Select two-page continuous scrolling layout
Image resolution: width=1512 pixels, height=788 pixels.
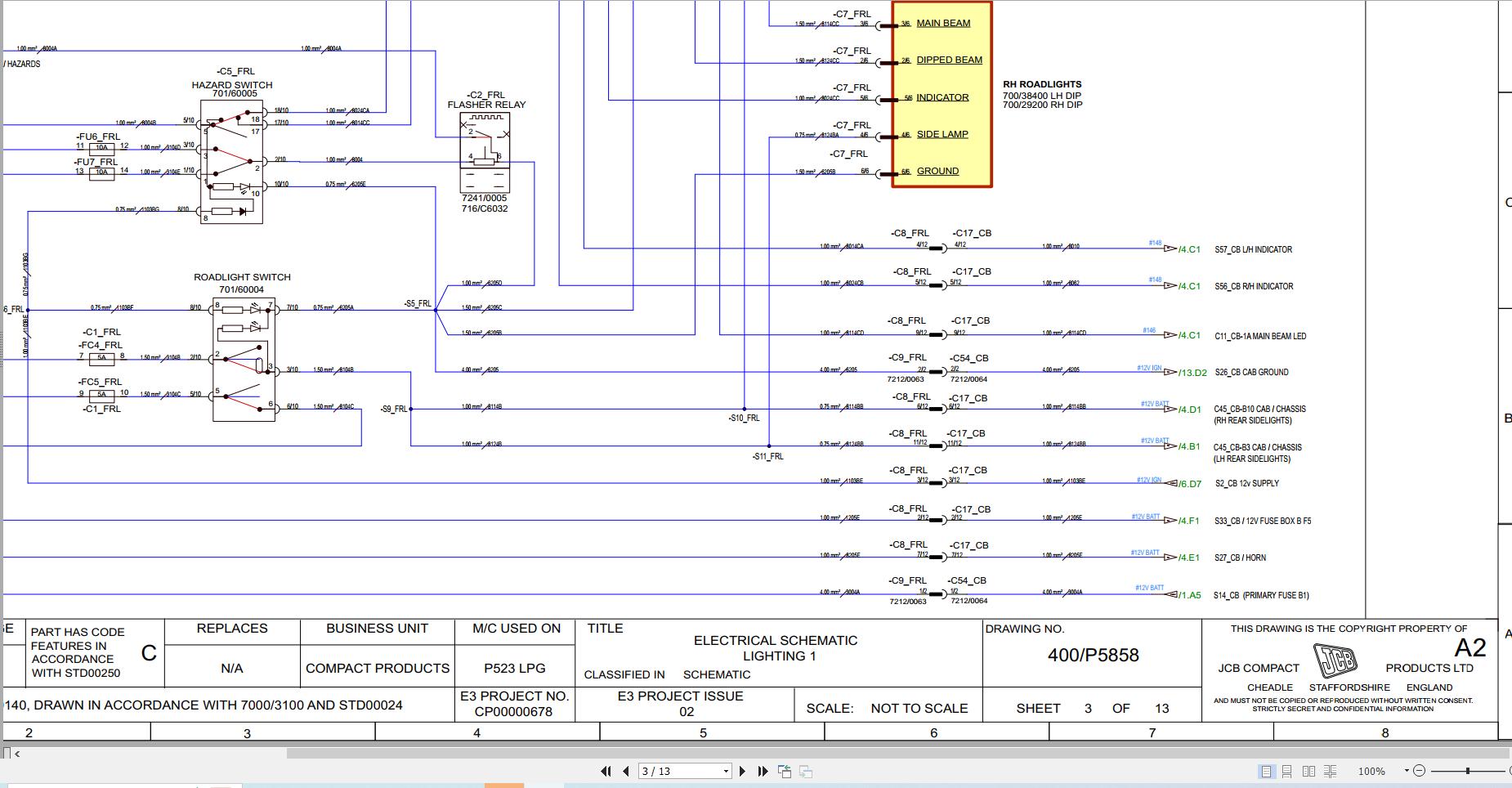pos(1331,770)
